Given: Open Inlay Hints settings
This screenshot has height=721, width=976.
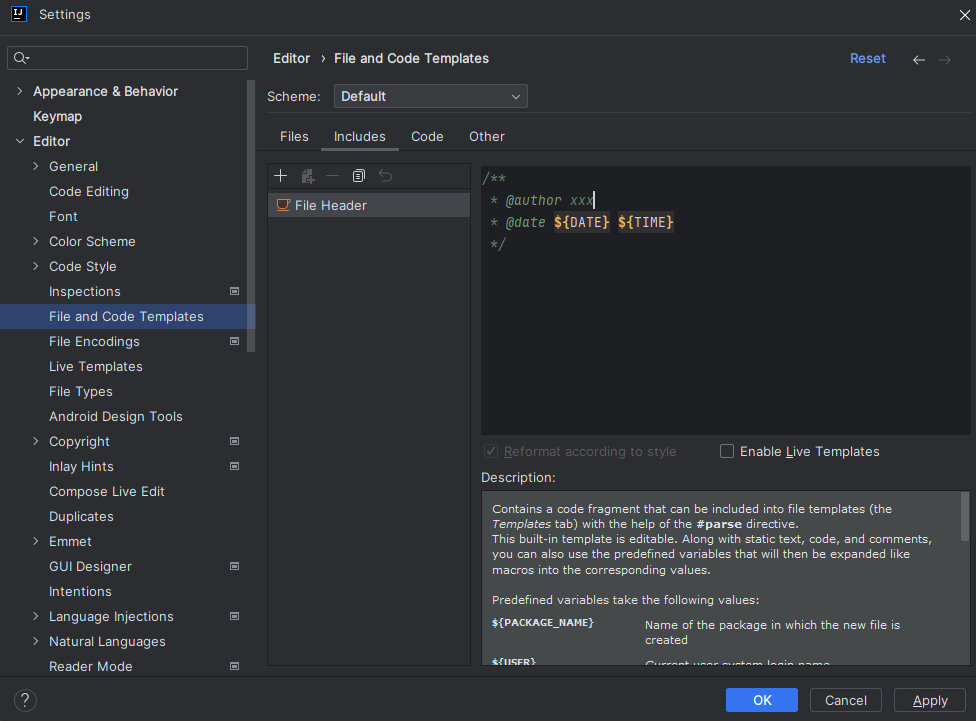Looking at the screenshot, I should [x=81, y=466].
